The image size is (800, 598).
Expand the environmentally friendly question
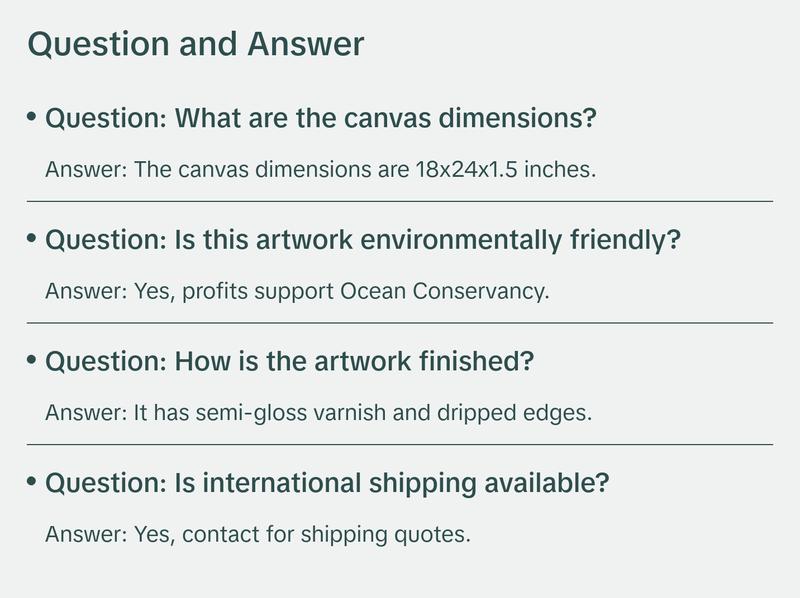click(363, 241)
